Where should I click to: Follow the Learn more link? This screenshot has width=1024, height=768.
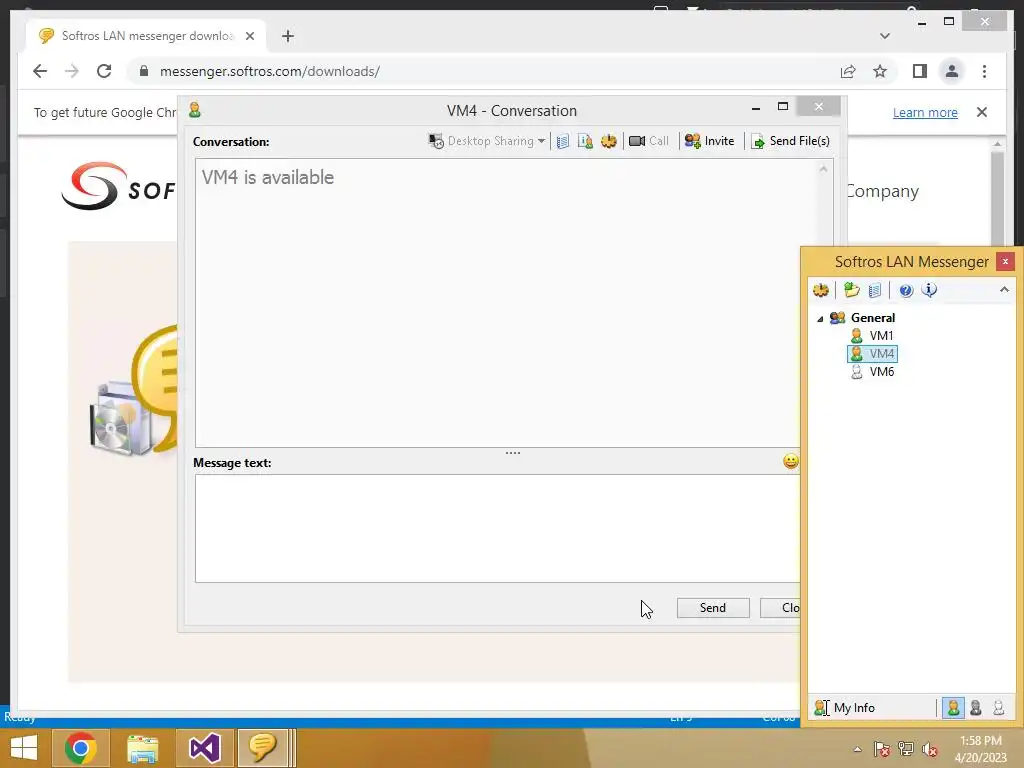click(x=925, y=112)
